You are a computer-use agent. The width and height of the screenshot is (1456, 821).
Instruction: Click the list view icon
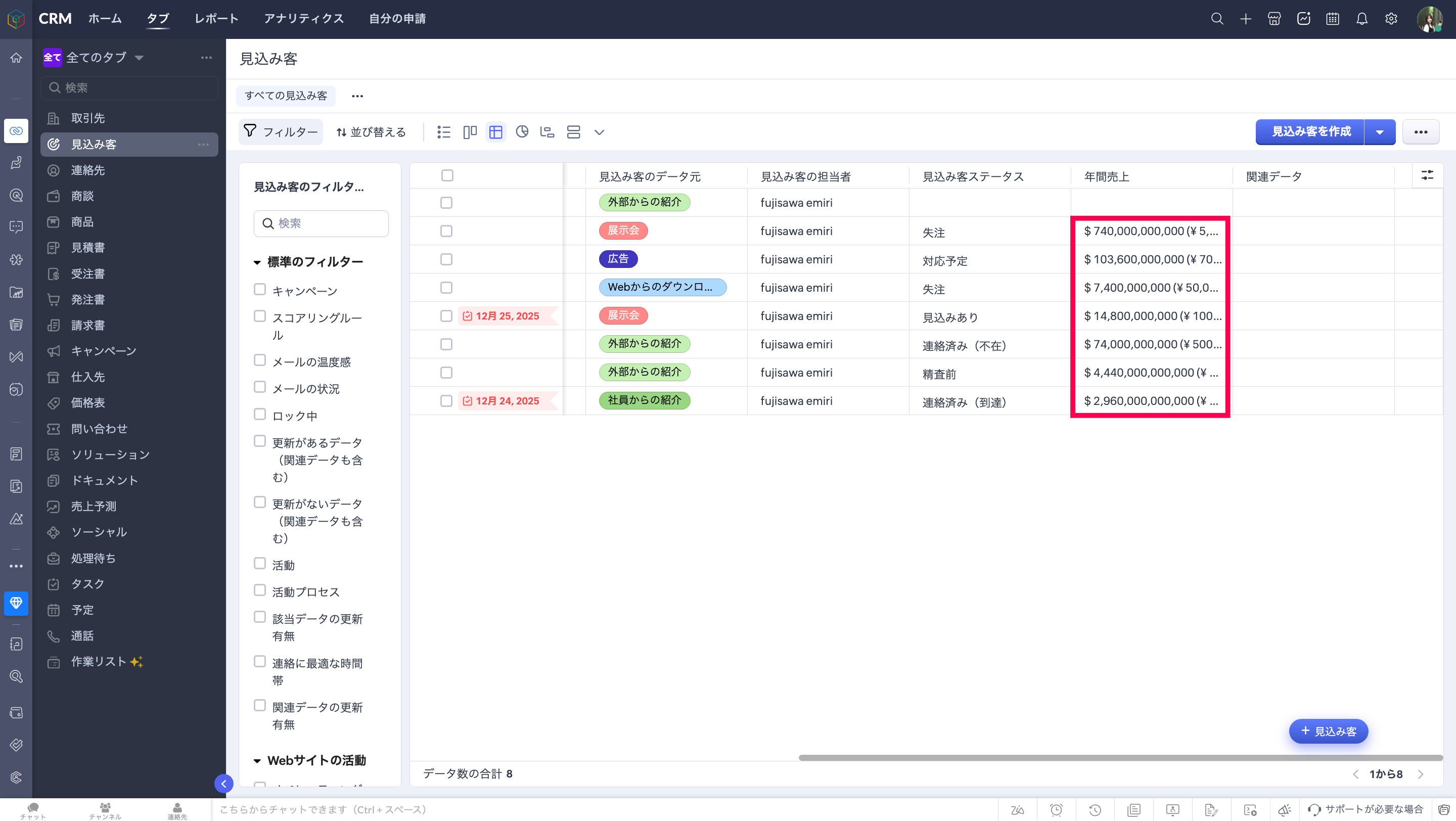point(444,132)
